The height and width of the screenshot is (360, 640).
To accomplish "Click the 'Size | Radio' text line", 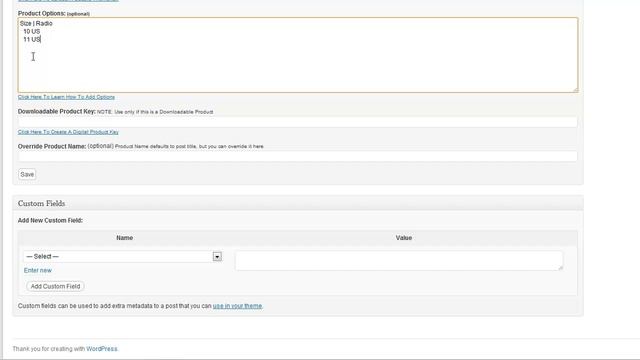I will (x=36, y=24).
